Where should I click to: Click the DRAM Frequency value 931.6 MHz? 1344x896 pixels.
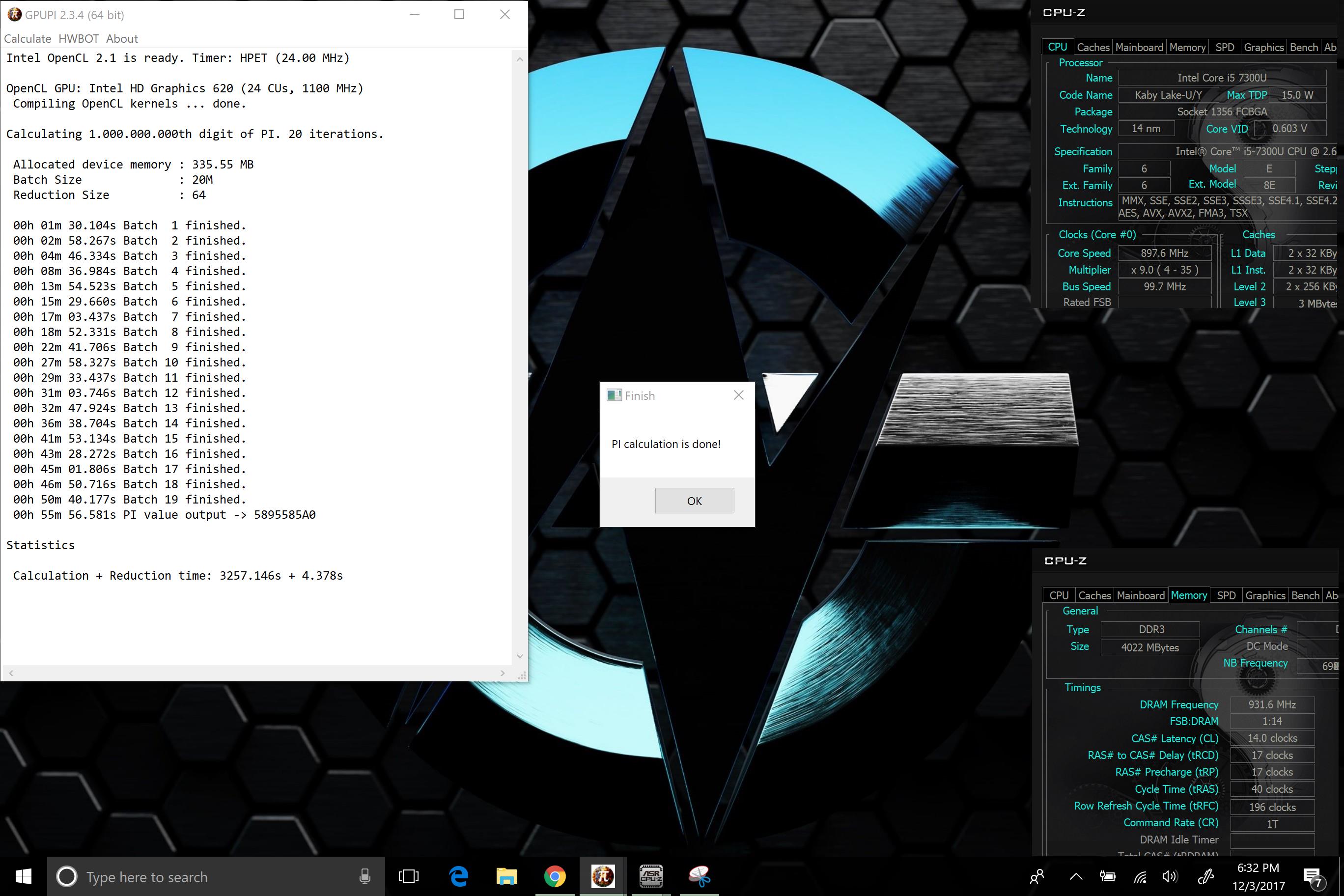point(1272,704)
